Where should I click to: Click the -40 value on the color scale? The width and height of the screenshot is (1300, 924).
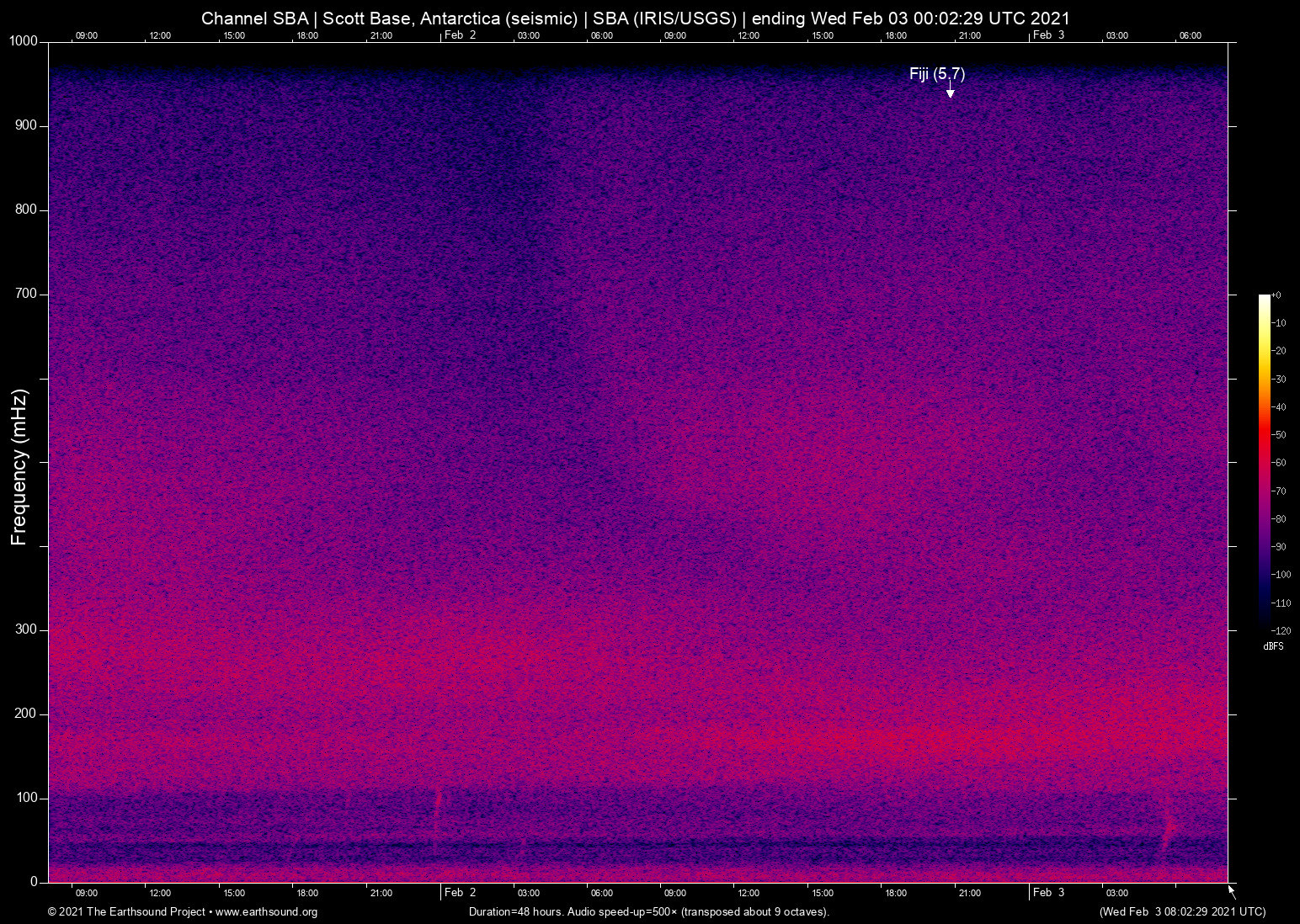click(1279, 407)
